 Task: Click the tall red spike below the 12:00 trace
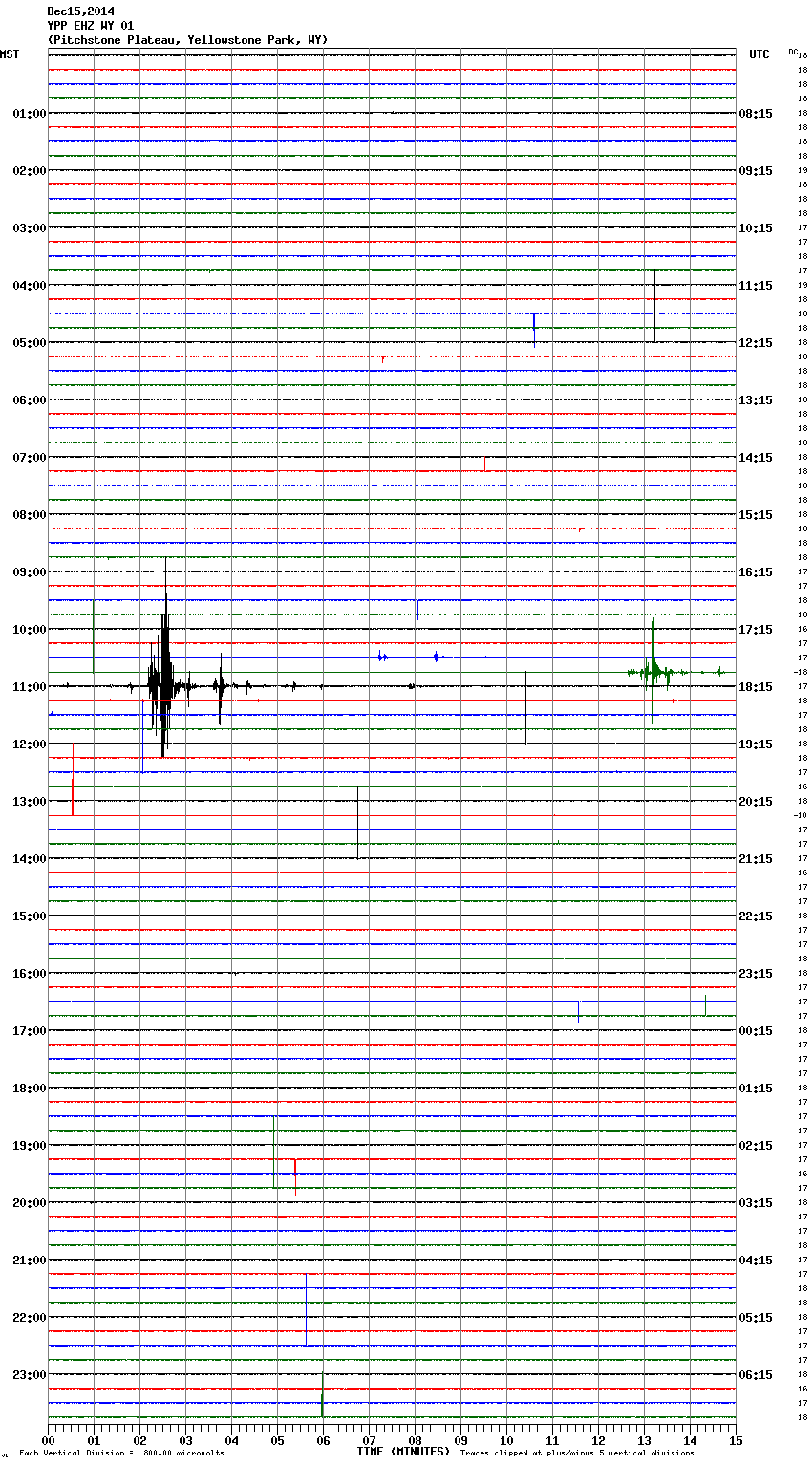73,779
